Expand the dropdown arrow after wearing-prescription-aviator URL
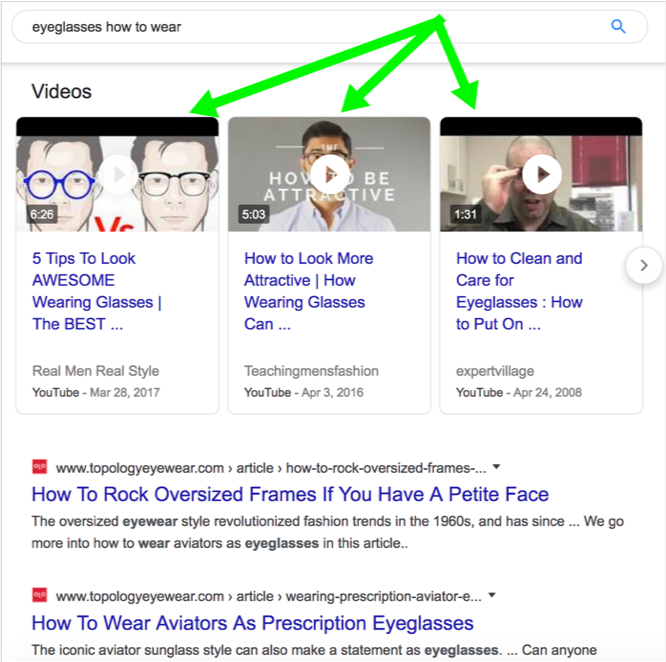 pos(491,595)
